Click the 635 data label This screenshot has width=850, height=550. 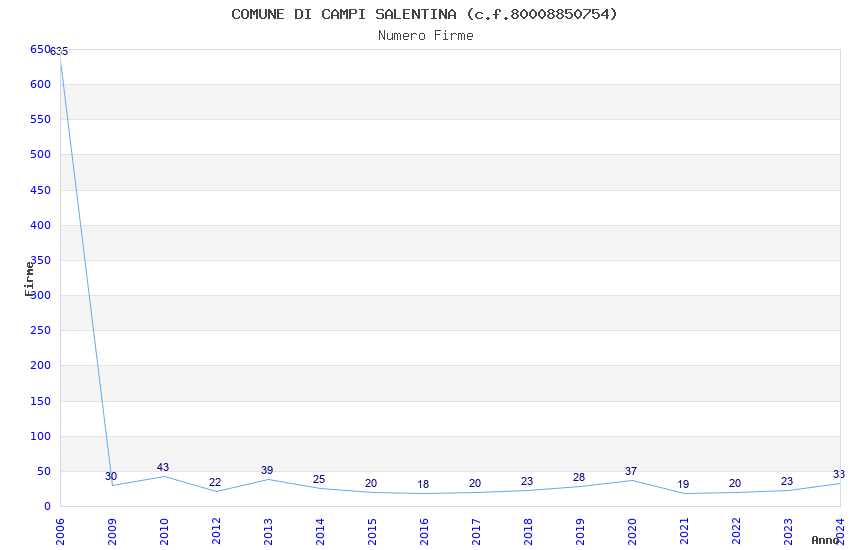click(59, 51)
